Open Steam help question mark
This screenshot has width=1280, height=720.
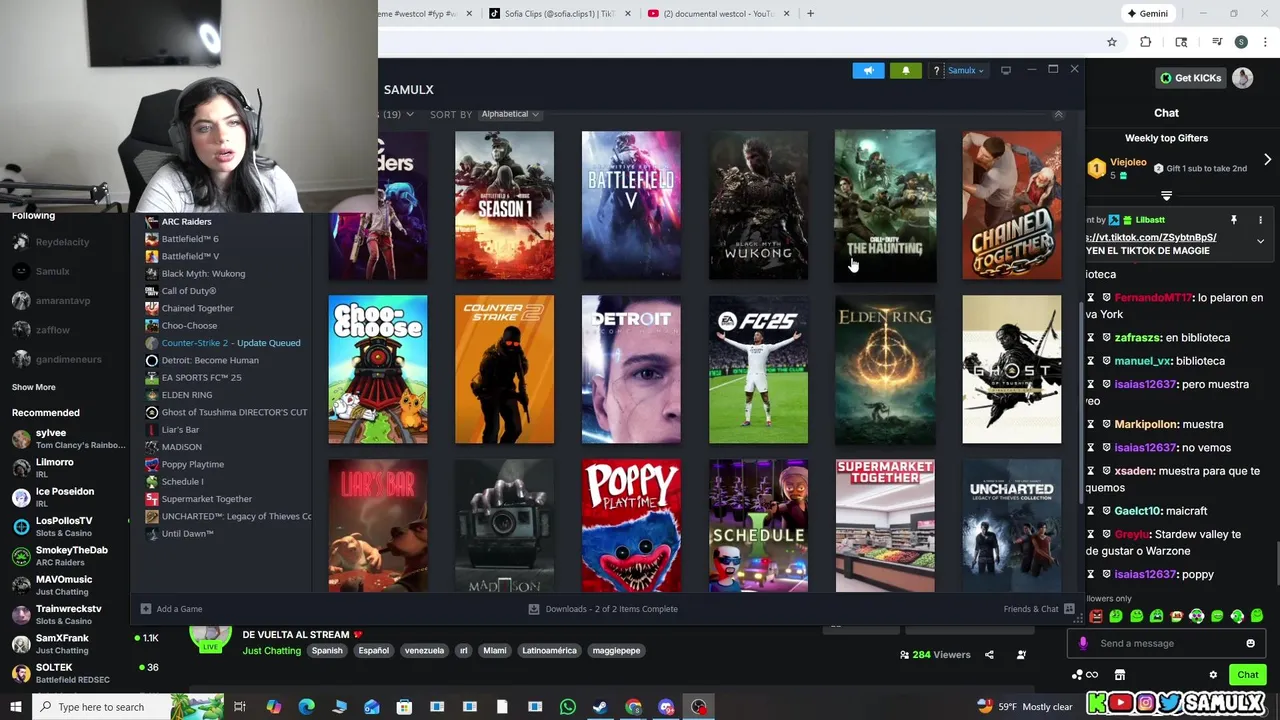point(936,71)
